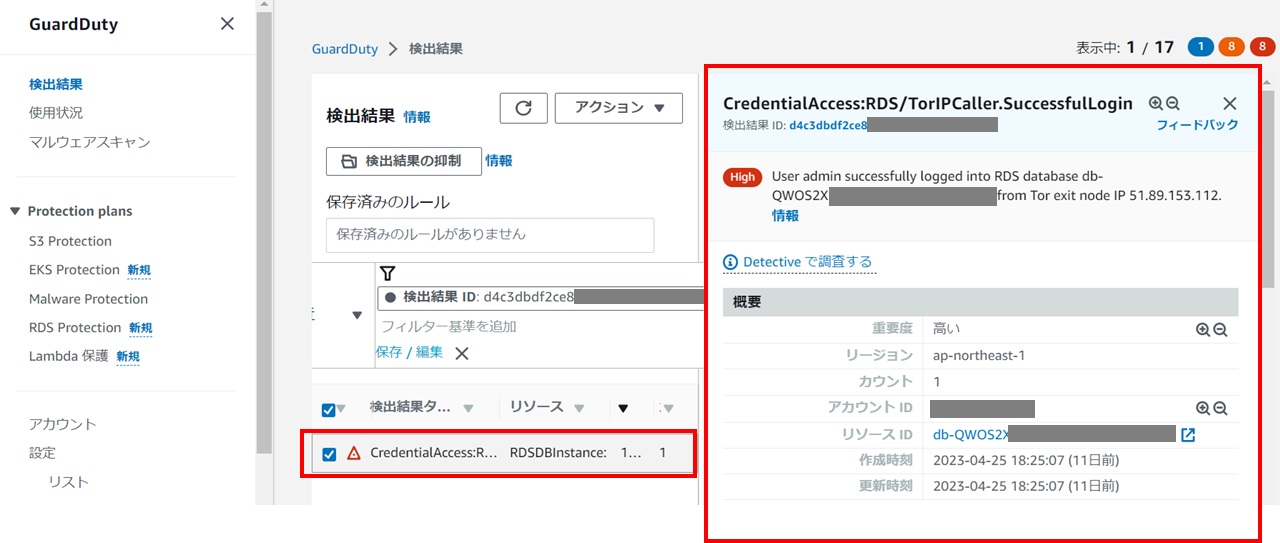Click the info icon next to Detective で調査する
Image resolution: width=1280 pixels, height=543 pixels.
[x=730, y=262]
